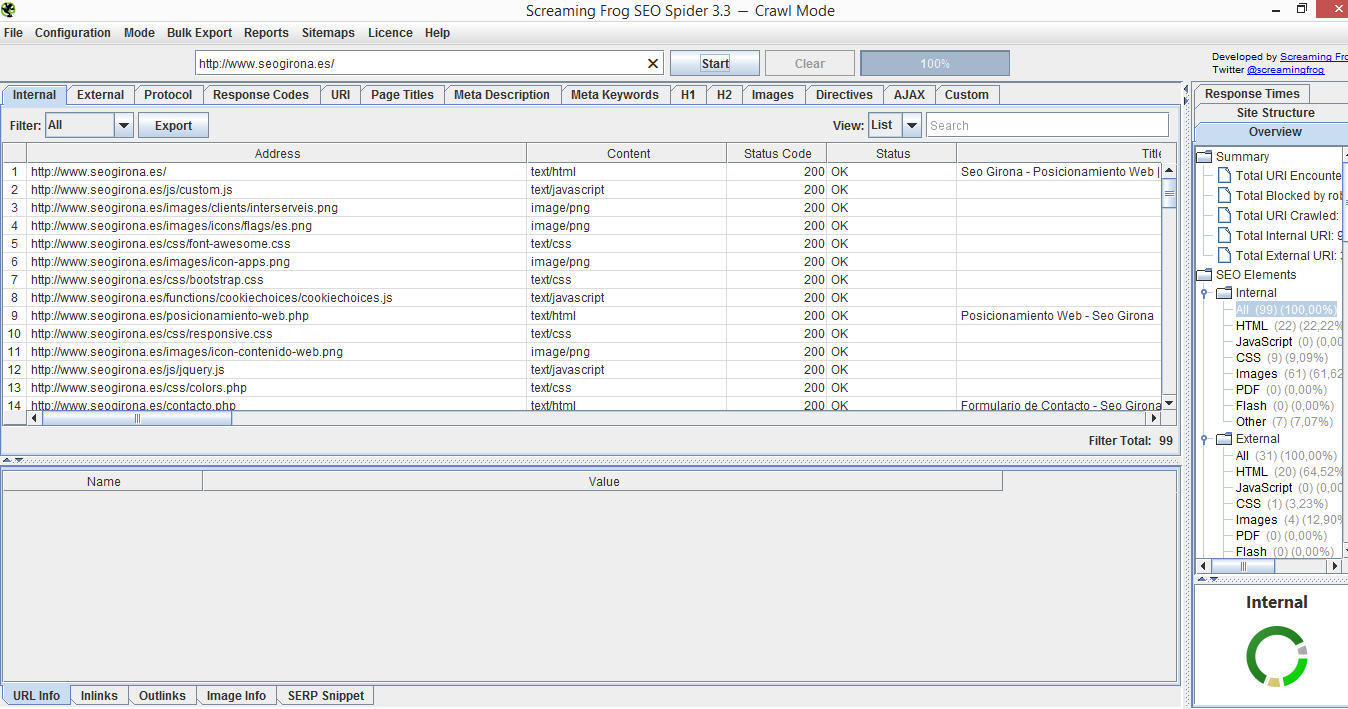The height and width of the screenshot is (709, 1348).
Task: Switch to the AJAX tab
Action: 909,95
